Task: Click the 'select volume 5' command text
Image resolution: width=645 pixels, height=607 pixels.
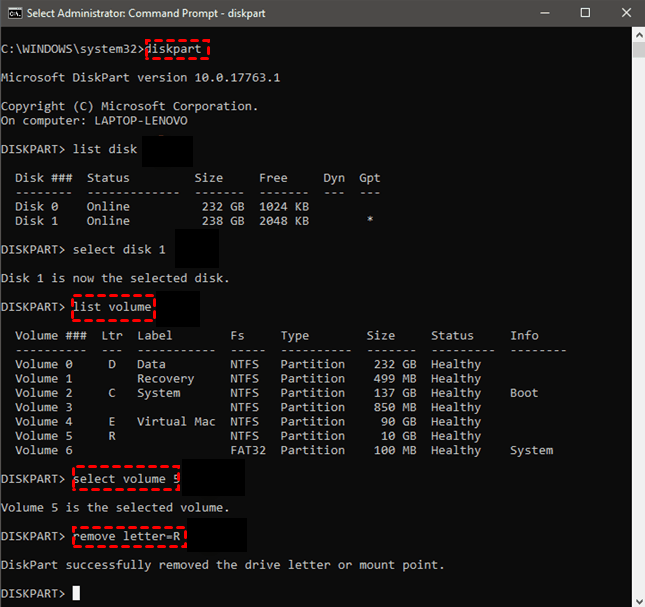Action: [126, 479]
